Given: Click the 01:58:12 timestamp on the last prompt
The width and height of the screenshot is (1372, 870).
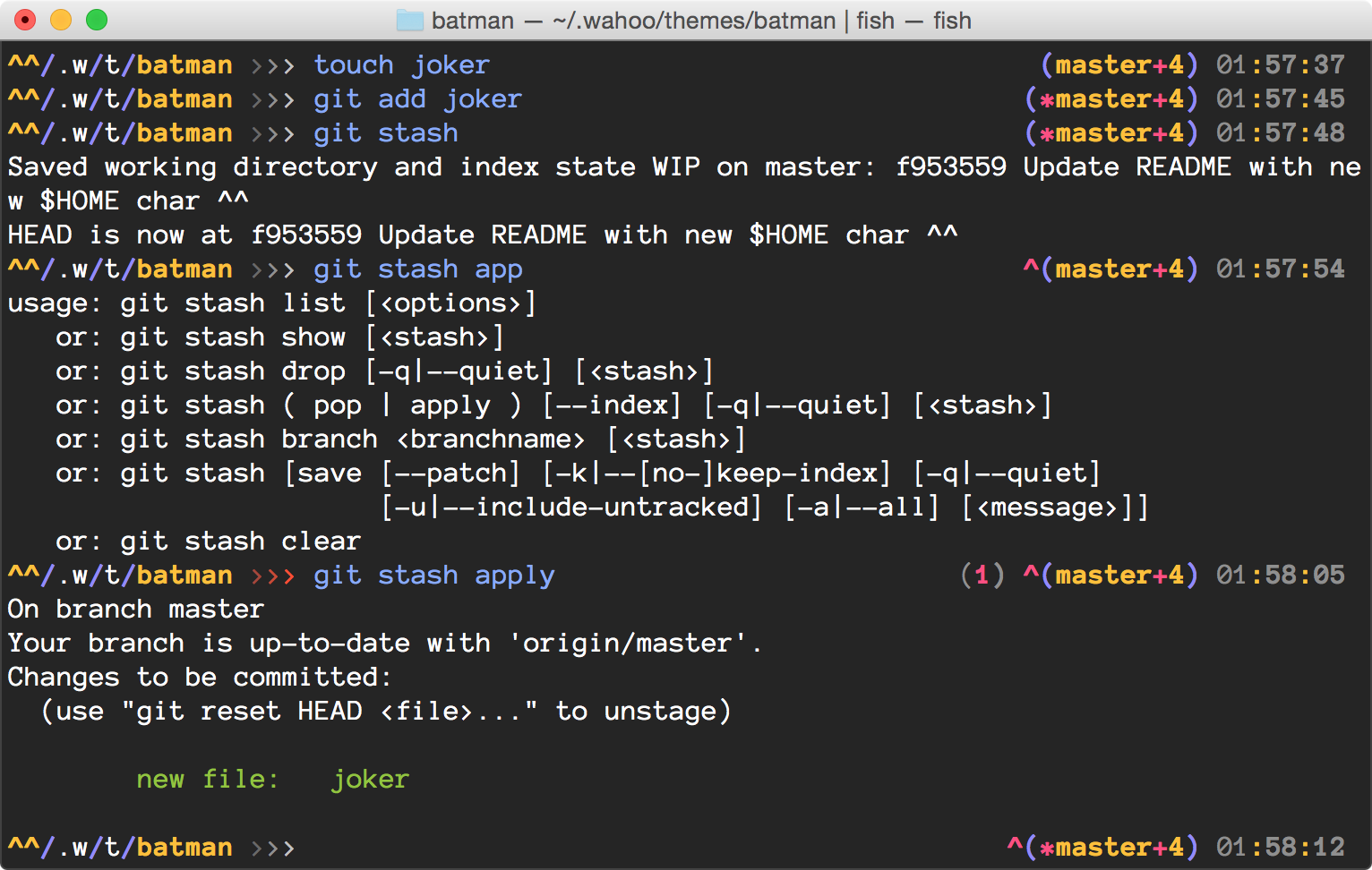Looking at the screenshot, I should 1280,848.
